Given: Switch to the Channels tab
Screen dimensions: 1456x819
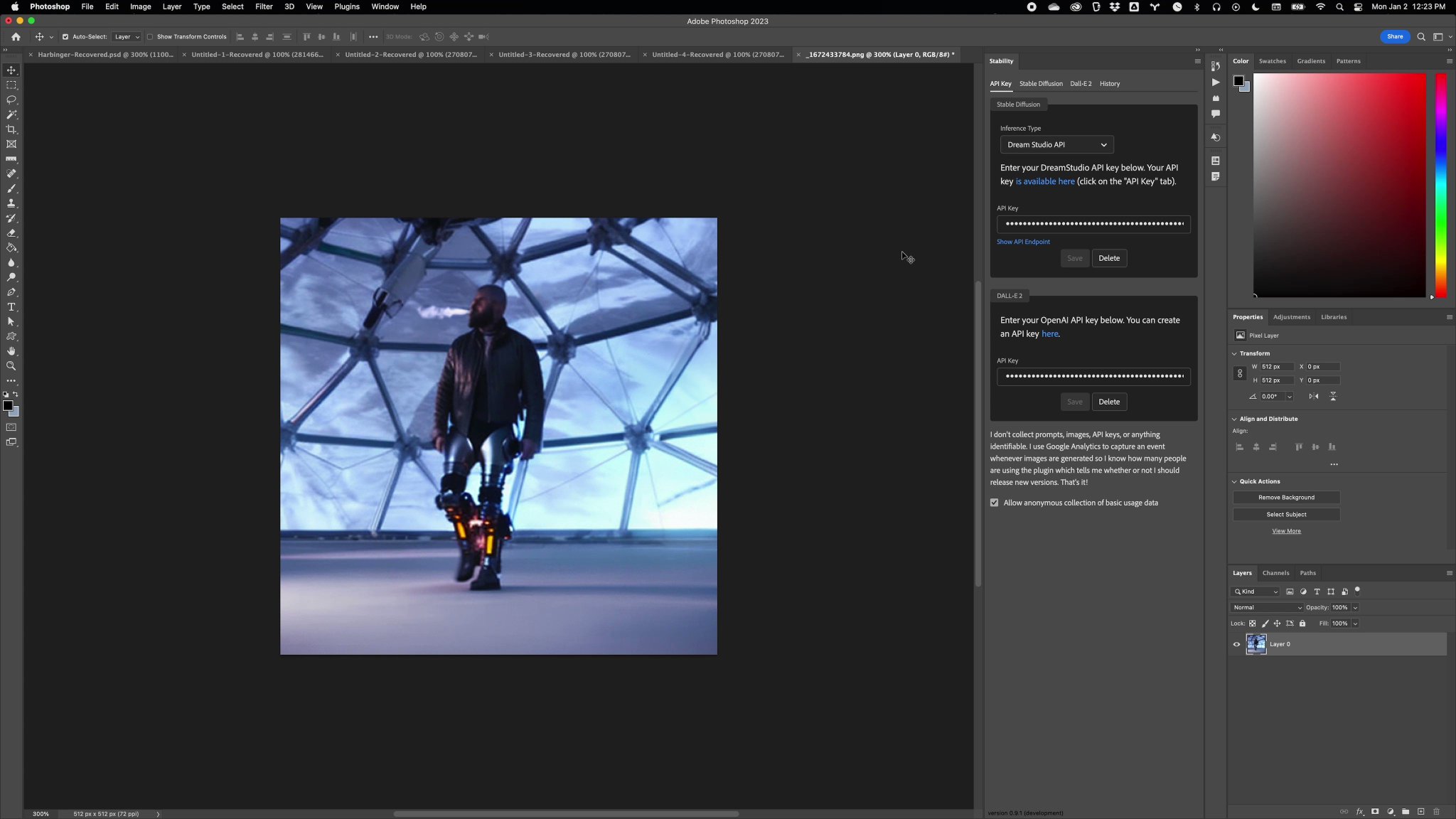Looking at the screenshot, I should pos(1275,573).
